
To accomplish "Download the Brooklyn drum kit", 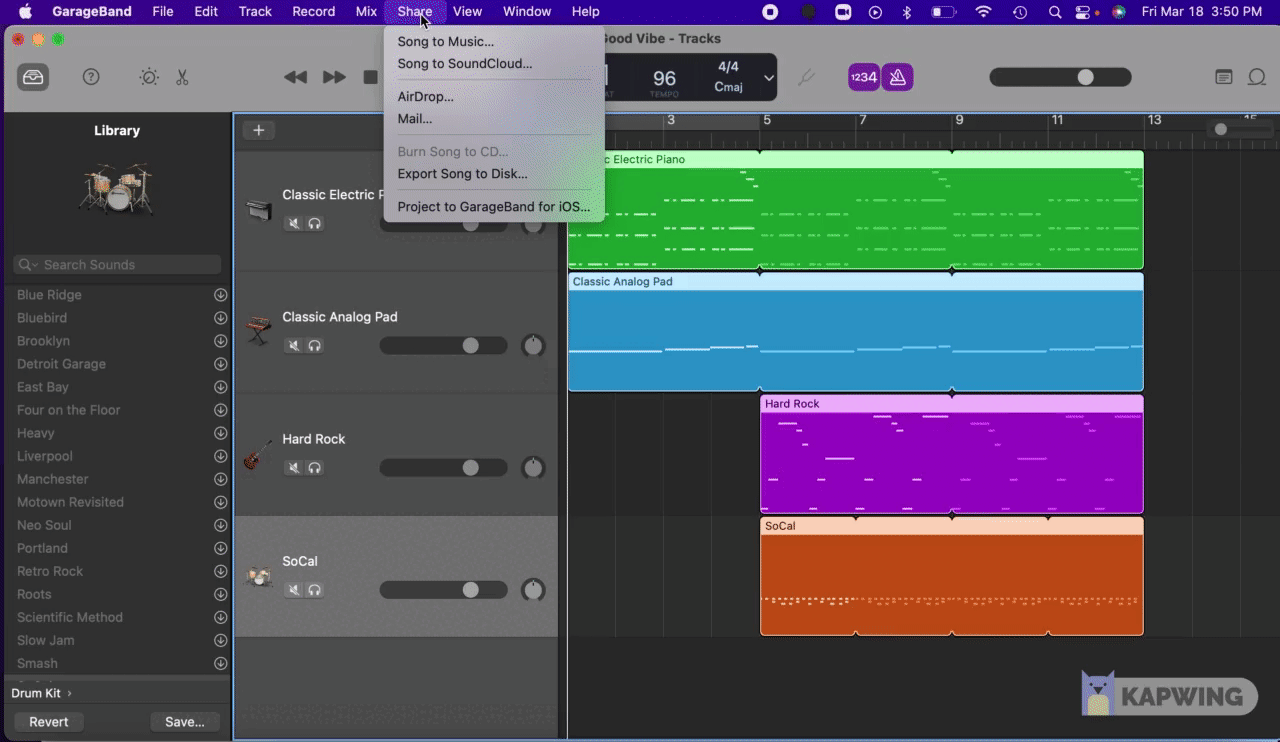I will click(220, 341).
